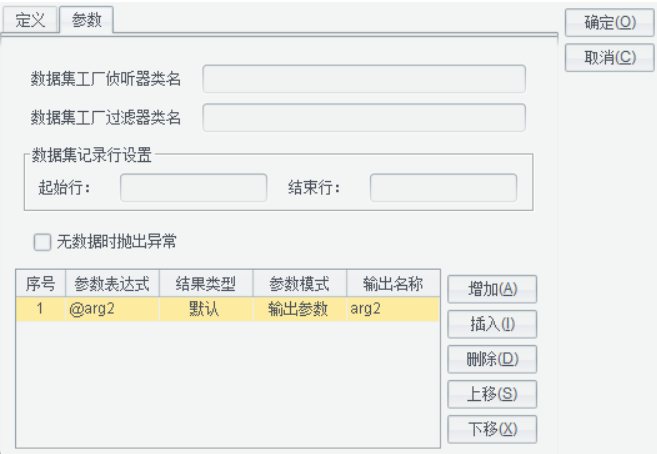The height and width of the screenshot is (454, 657).
Task: Click the 上移(S) button
Action: point(492,394)
